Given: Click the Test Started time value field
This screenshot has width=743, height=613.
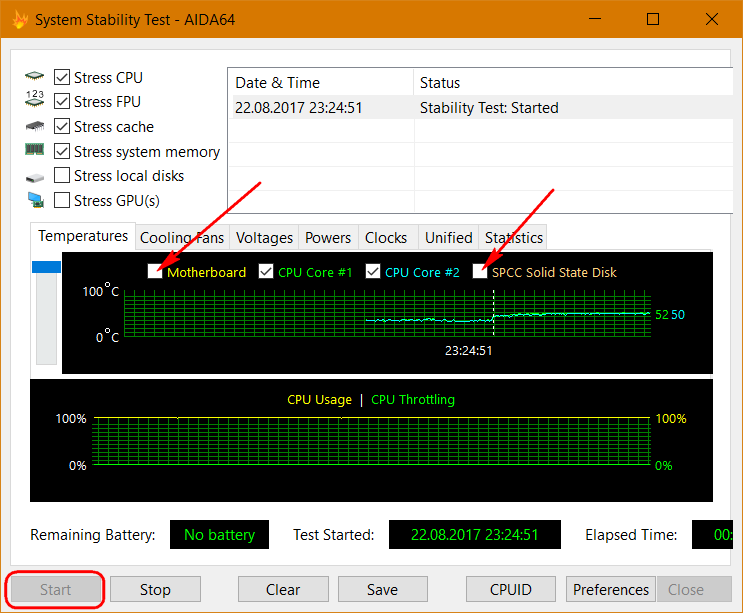Looking at the screenshot, I should (475, 535).
